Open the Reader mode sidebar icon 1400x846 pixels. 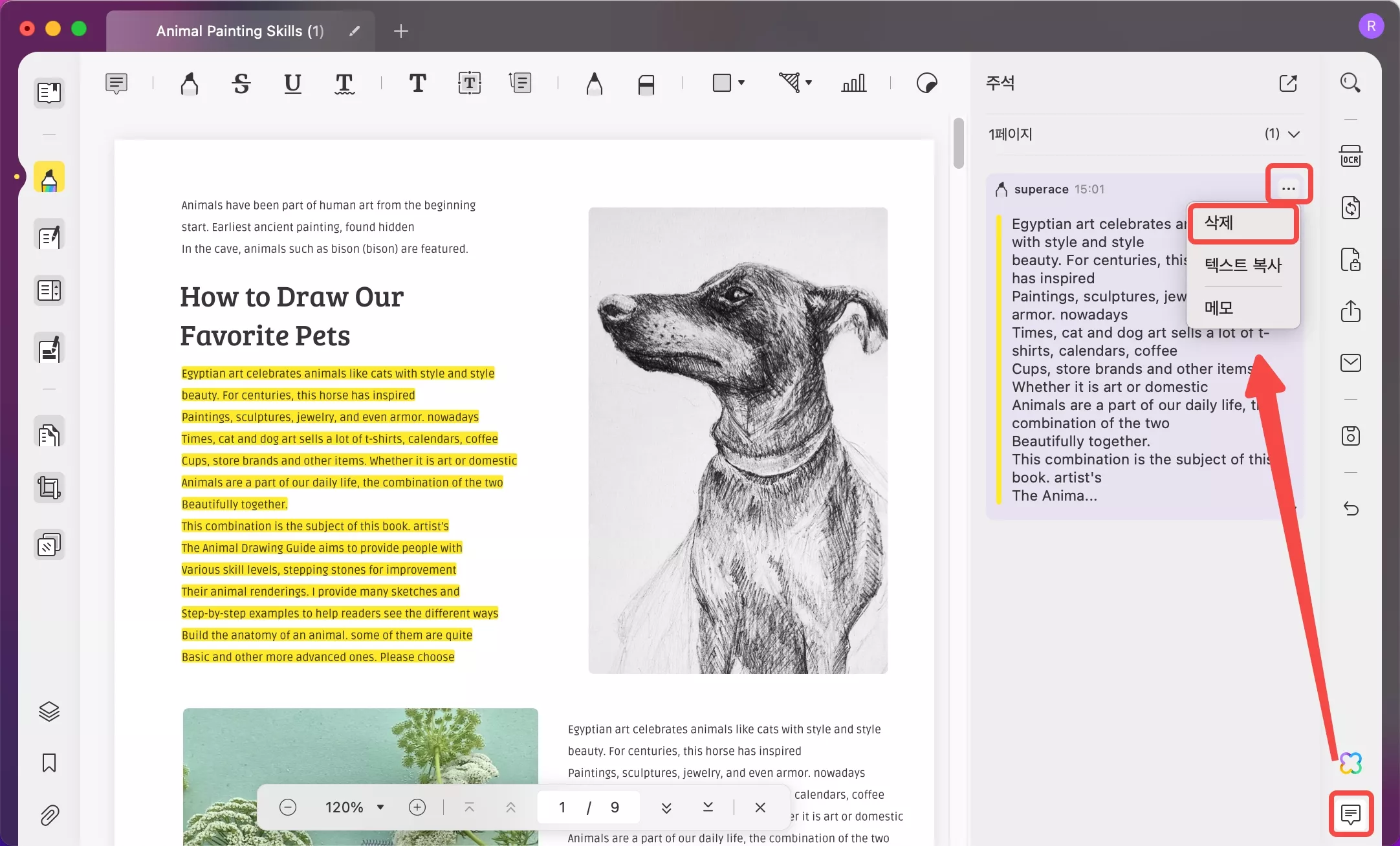click(49, 92)
